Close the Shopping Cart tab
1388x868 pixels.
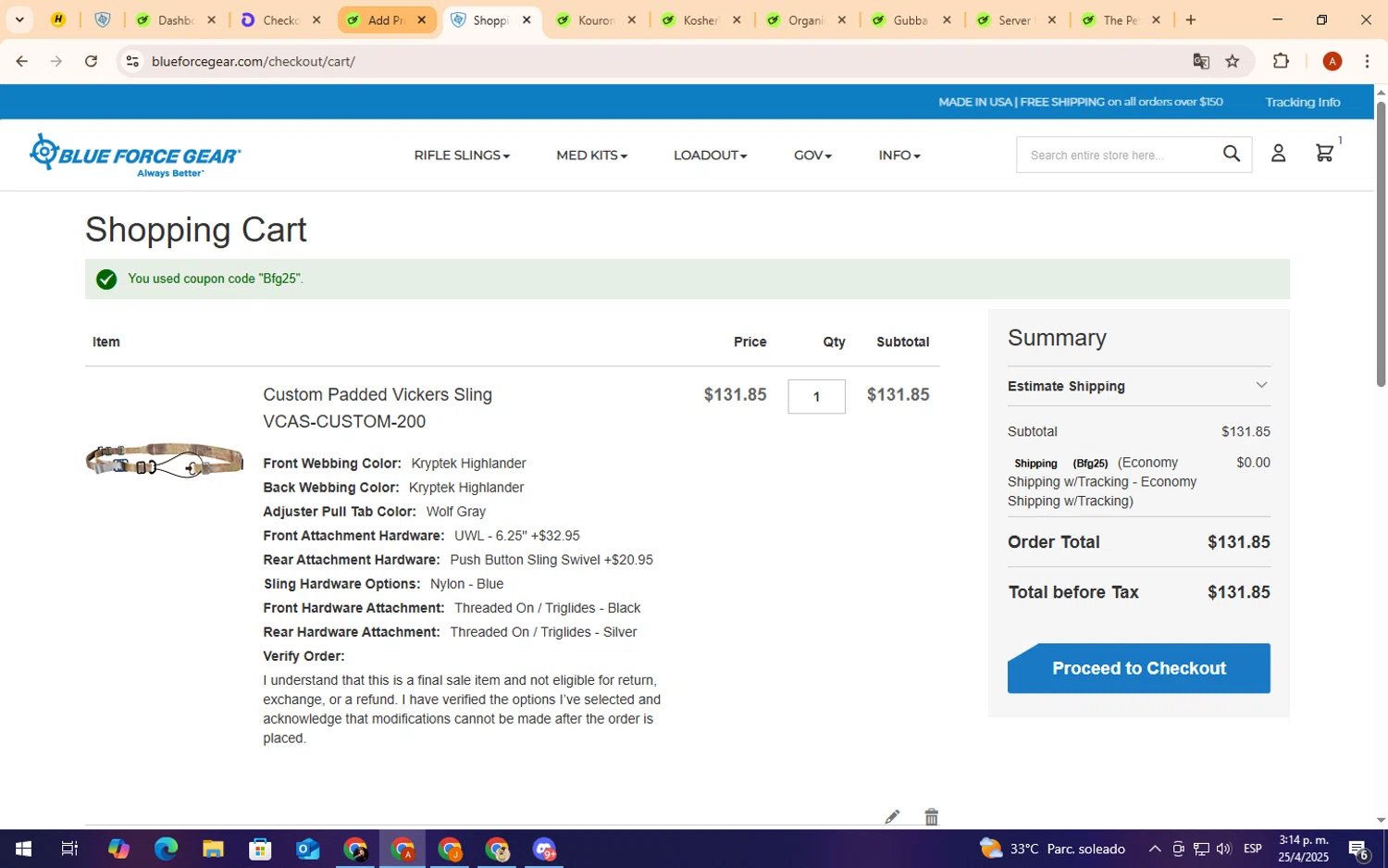coord(527,19)
